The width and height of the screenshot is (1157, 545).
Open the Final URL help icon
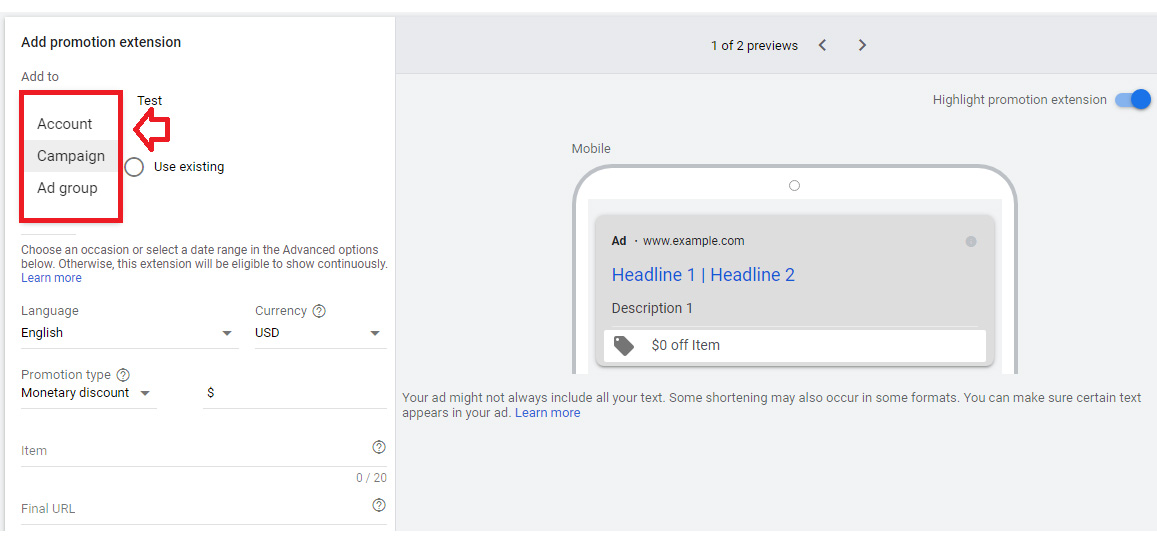[x=379, y=505]
